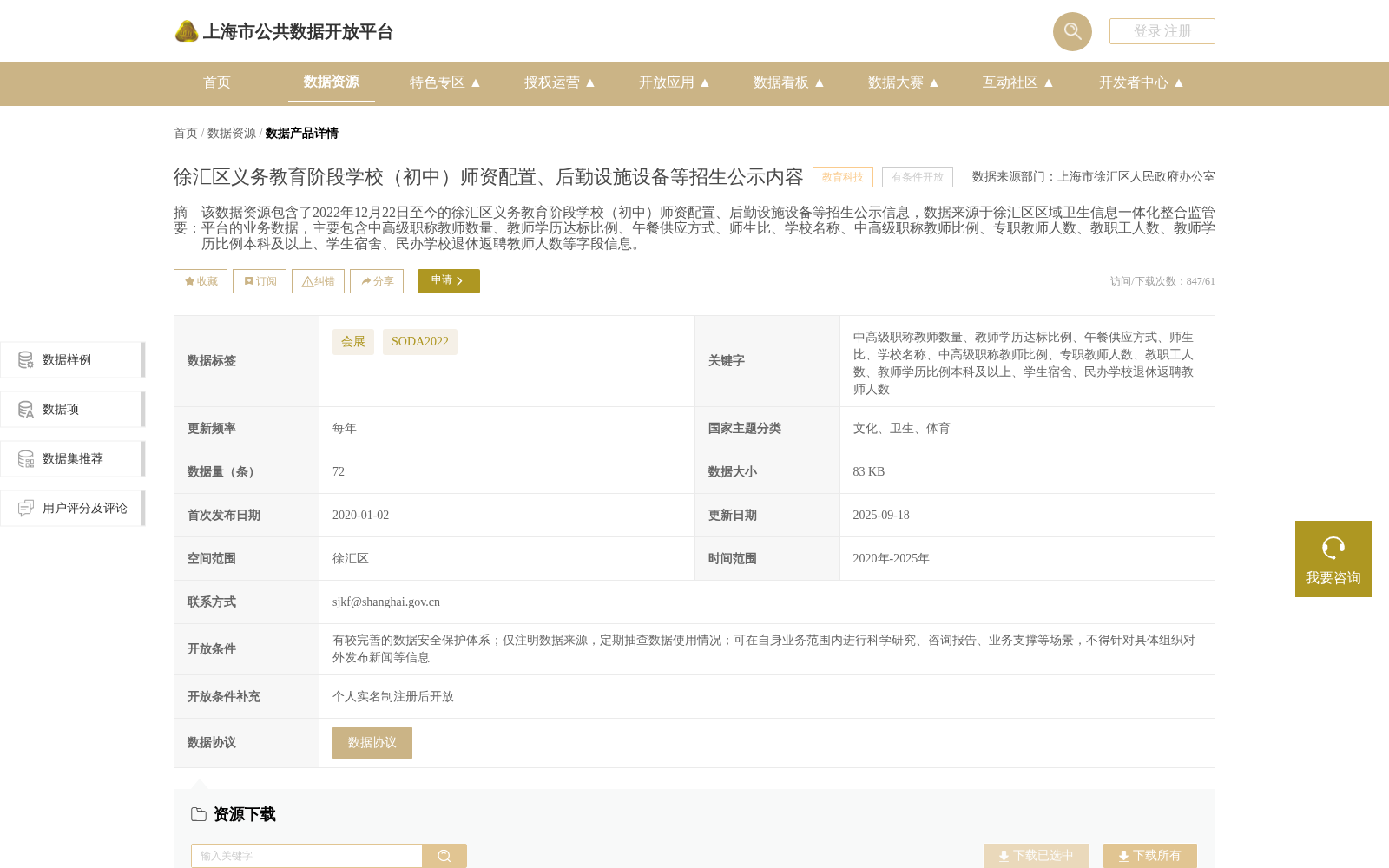Select 数据资源 navigation tab
This screenshot has width=1389, height=868.
[x=332, y=82]
